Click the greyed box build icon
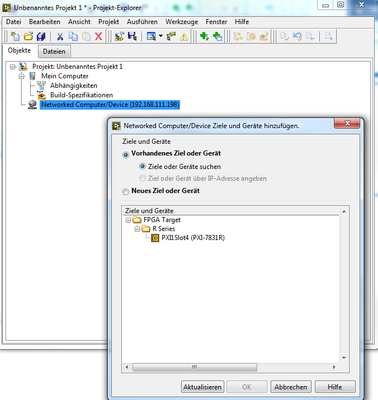Image resolution: width=378 pixels, height=400 pixels. pyautogui.click(x=251, y=36)
